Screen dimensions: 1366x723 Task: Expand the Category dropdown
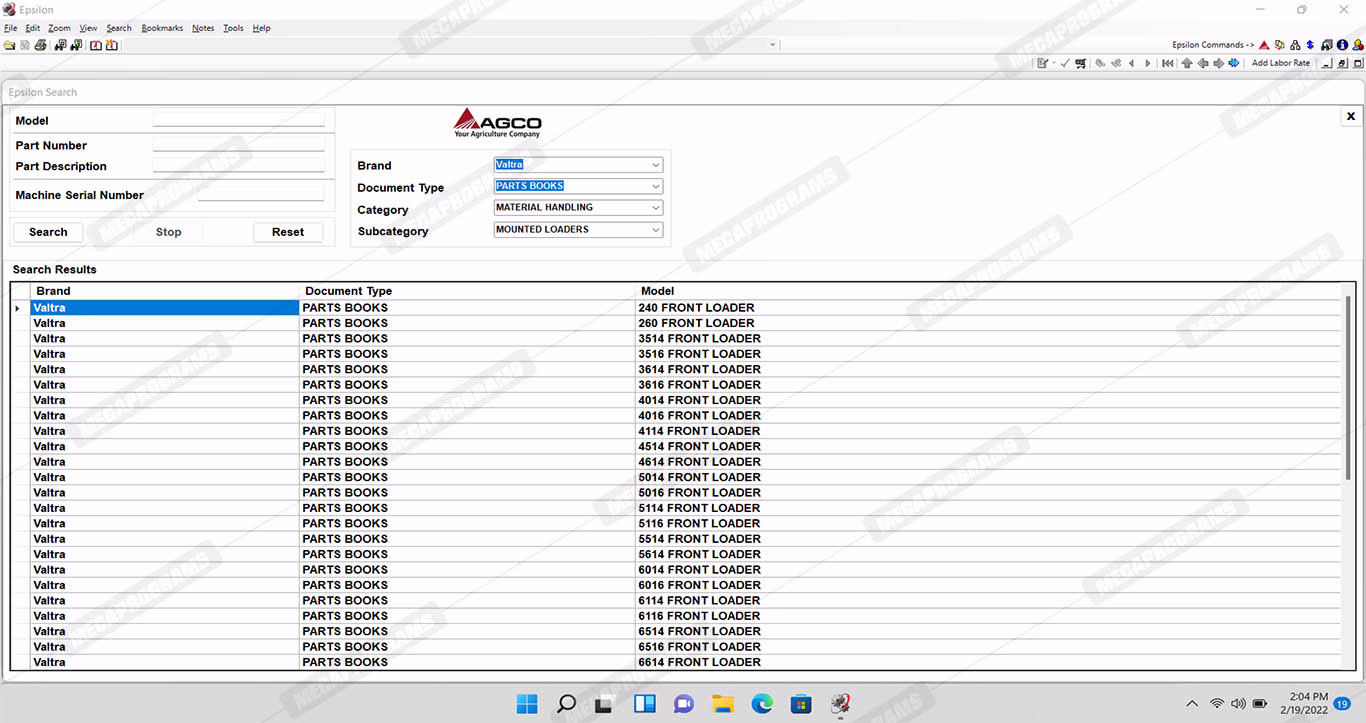tap(655, 208)
